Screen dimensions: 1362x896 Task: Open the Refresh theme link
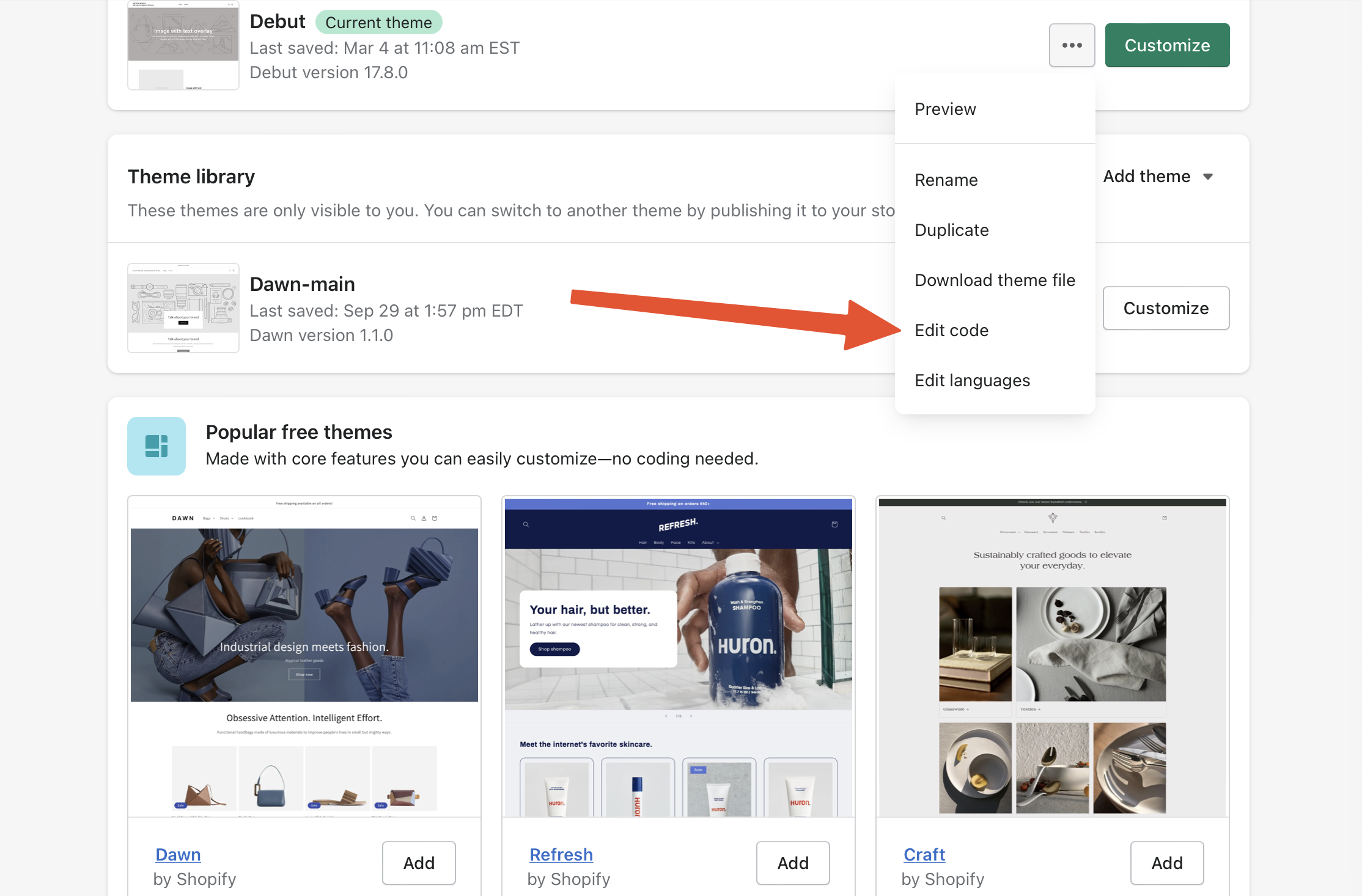561,854
